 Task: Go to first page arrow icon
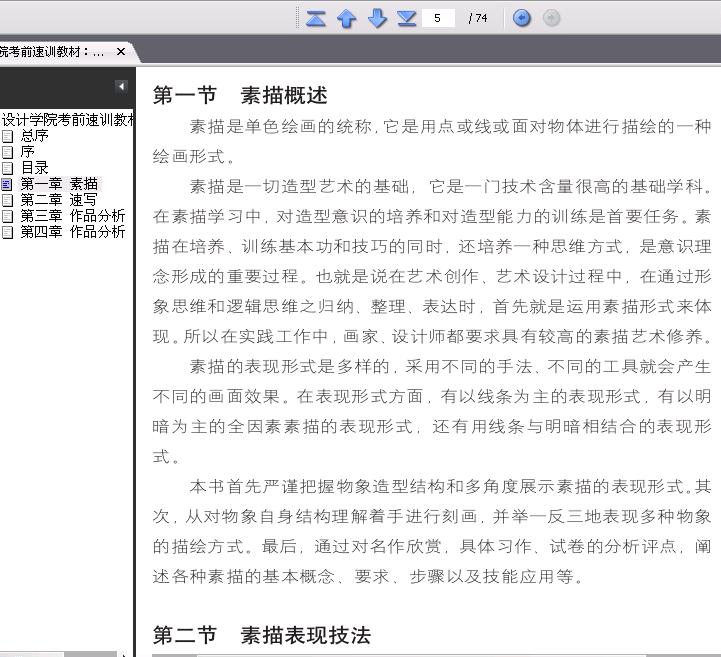tap(315, 18)
